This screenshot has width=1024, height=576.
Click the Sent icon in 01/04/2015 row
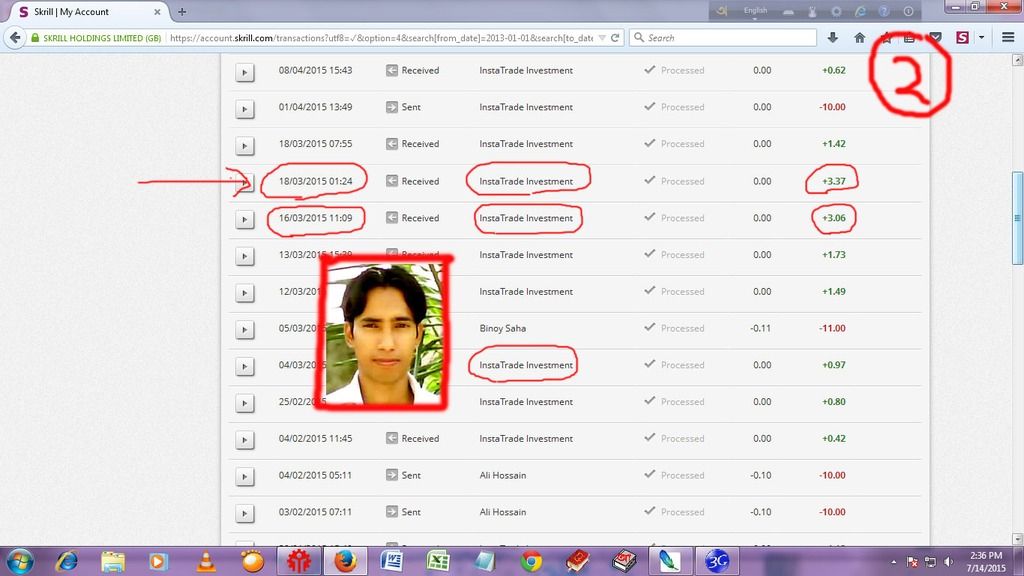tap(392, 107)
